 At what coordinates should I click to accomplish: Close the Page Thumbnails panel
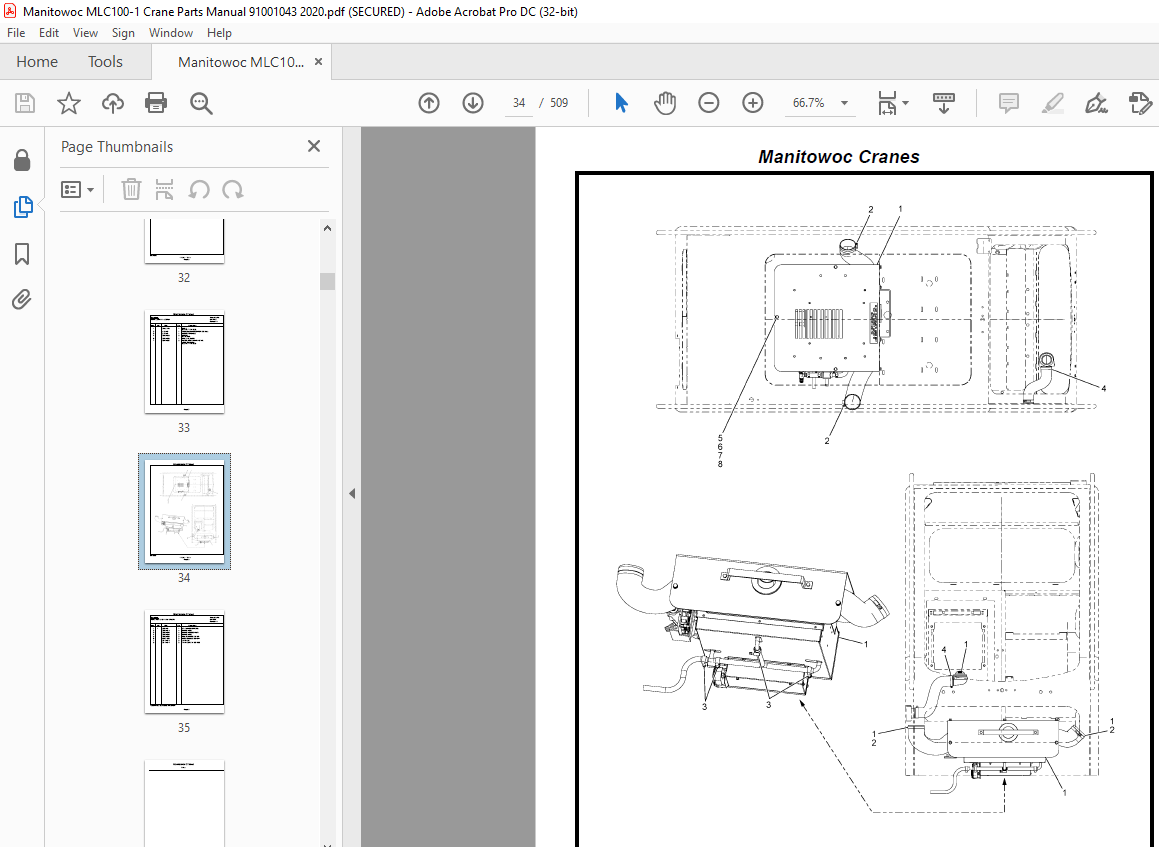click(x=314, y=146)
